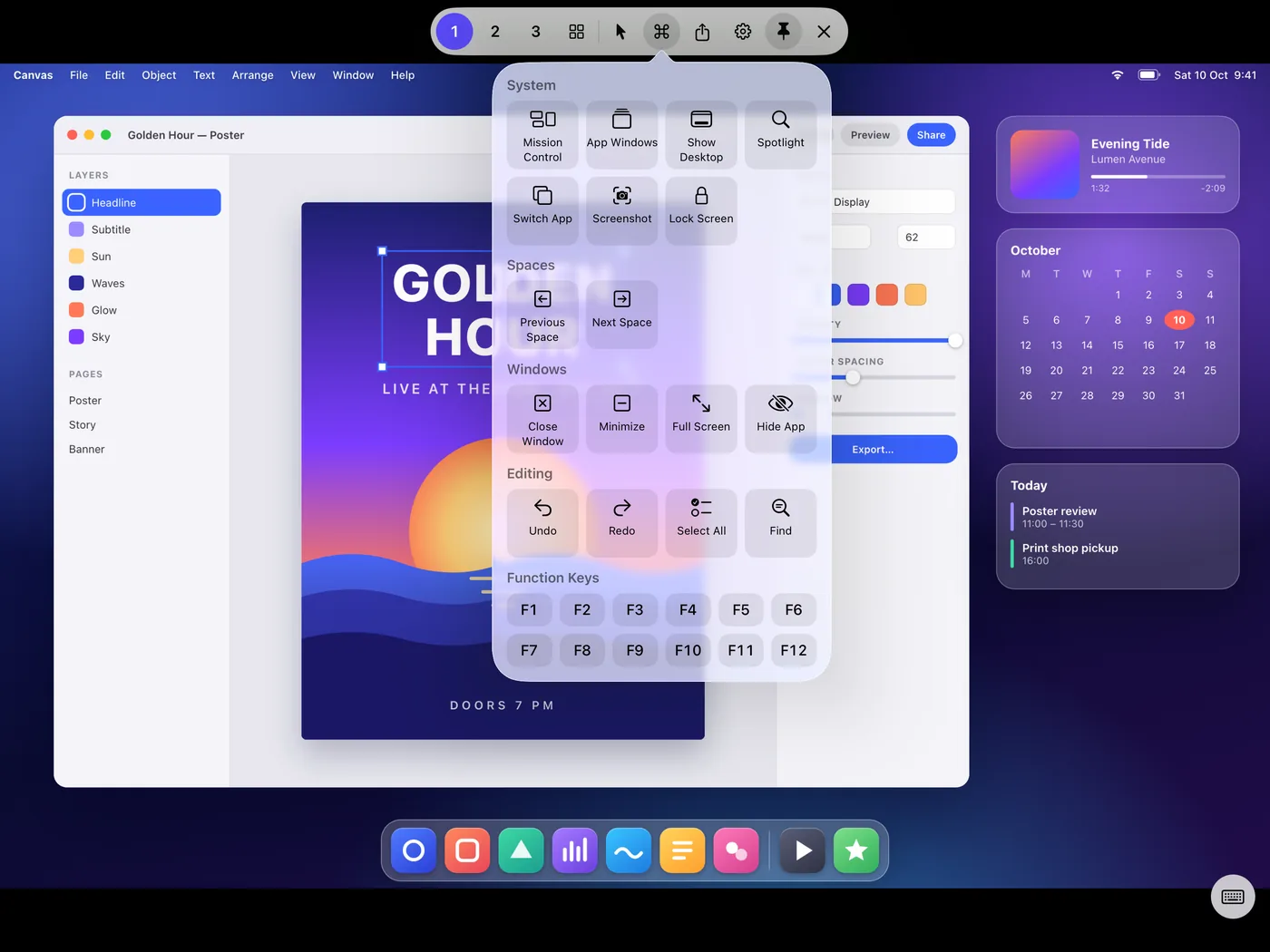Take a Screenshot from the panel
Image resolution: width=1270 pixels, height=952 pixels.
coord(622,211)
